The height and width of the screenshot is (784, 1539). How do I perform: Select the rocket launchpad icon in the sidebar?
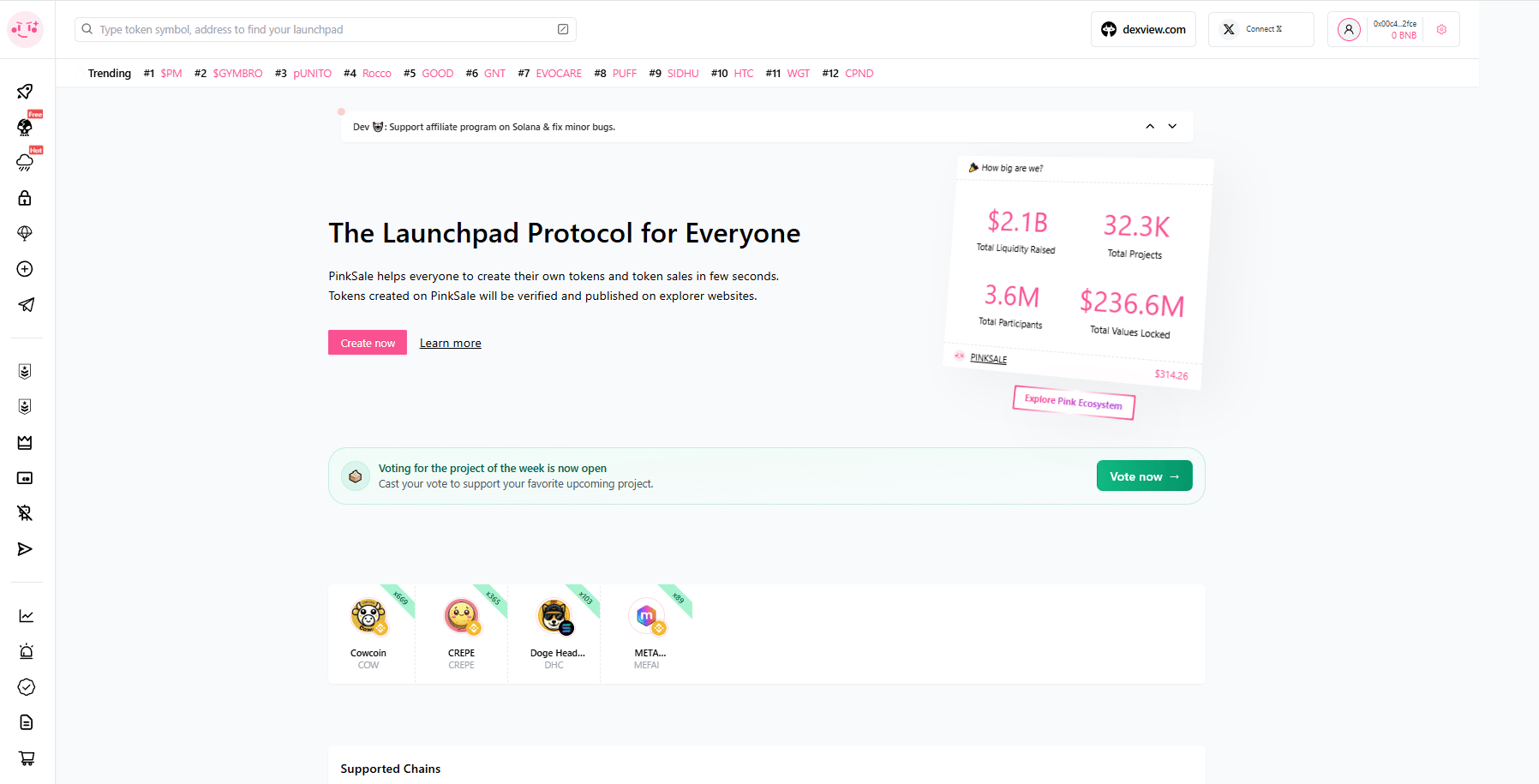26,92
